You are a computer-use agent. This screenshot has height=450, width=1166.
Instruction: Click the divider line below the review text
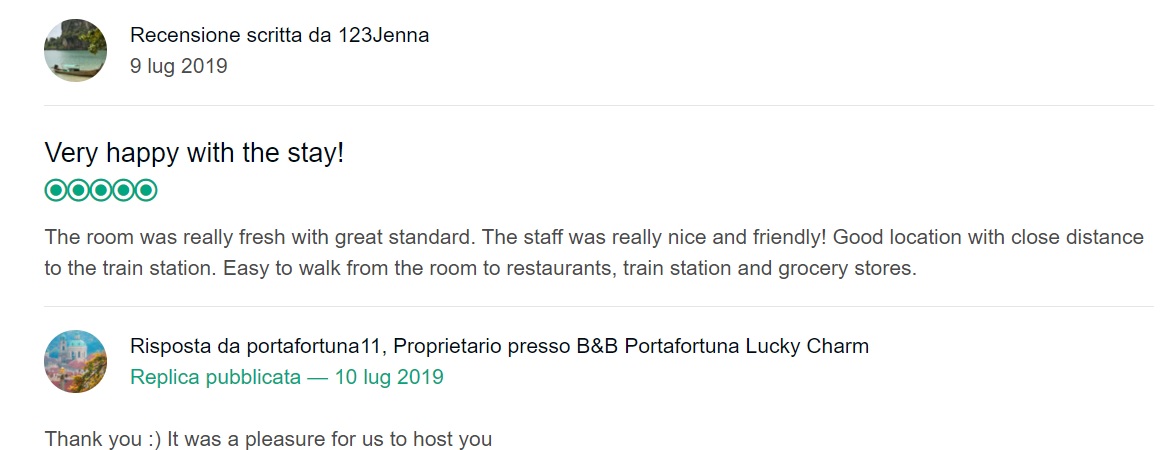pyautogui.click(x=599, y=306)
